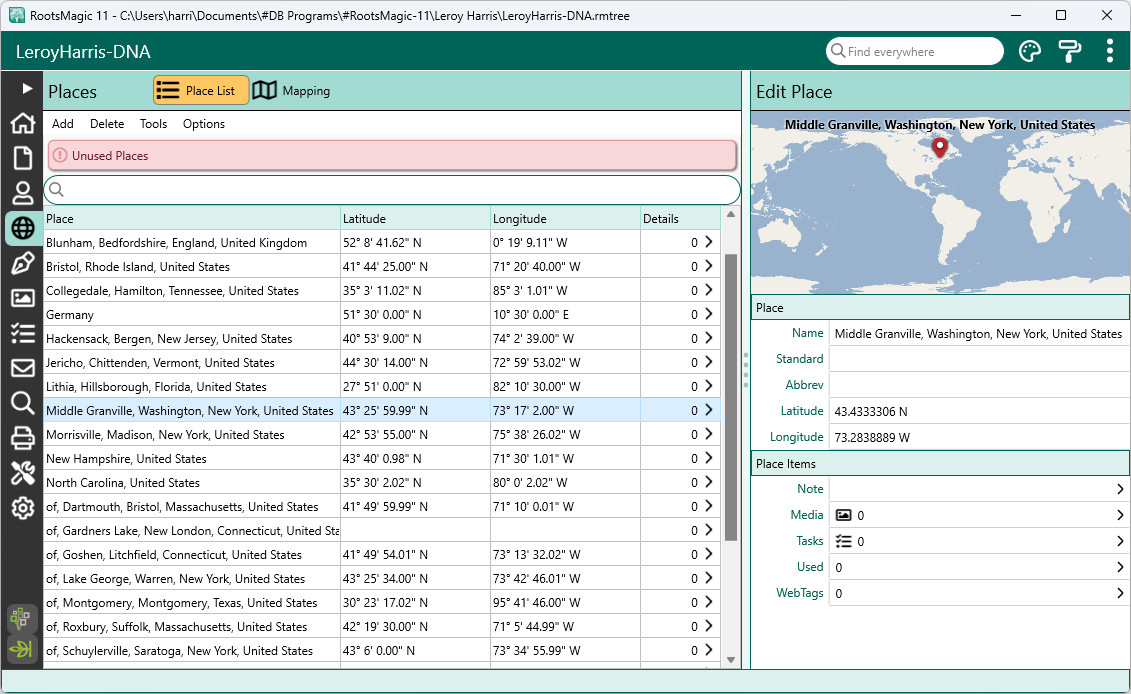Select Collegedale, Hamilton, Tennessee row

tap(382, 290)
